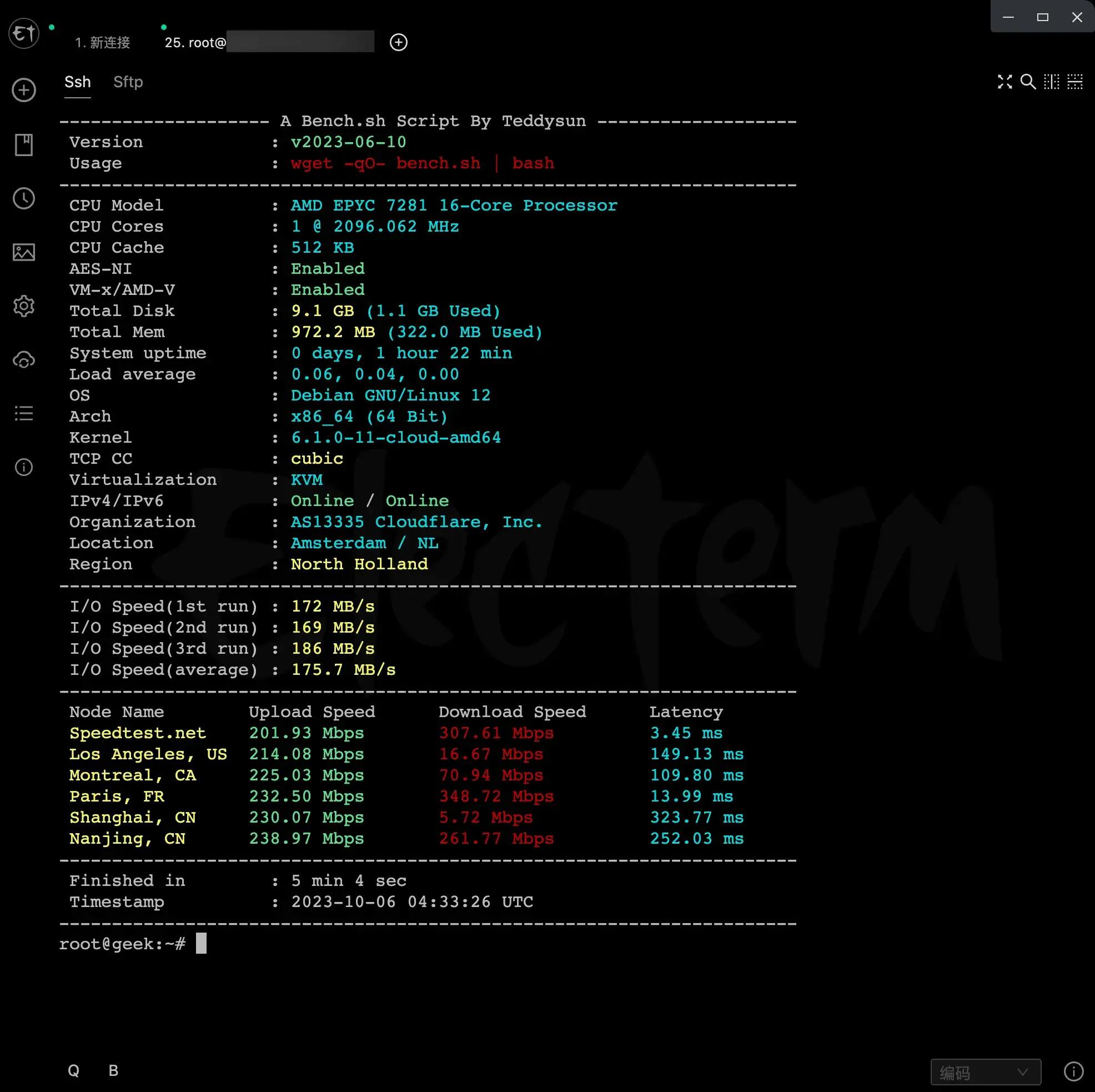Click Total Mem 972.2 MB value
This screenshot has height=1092, width=1095.
(x=333, y=332)
